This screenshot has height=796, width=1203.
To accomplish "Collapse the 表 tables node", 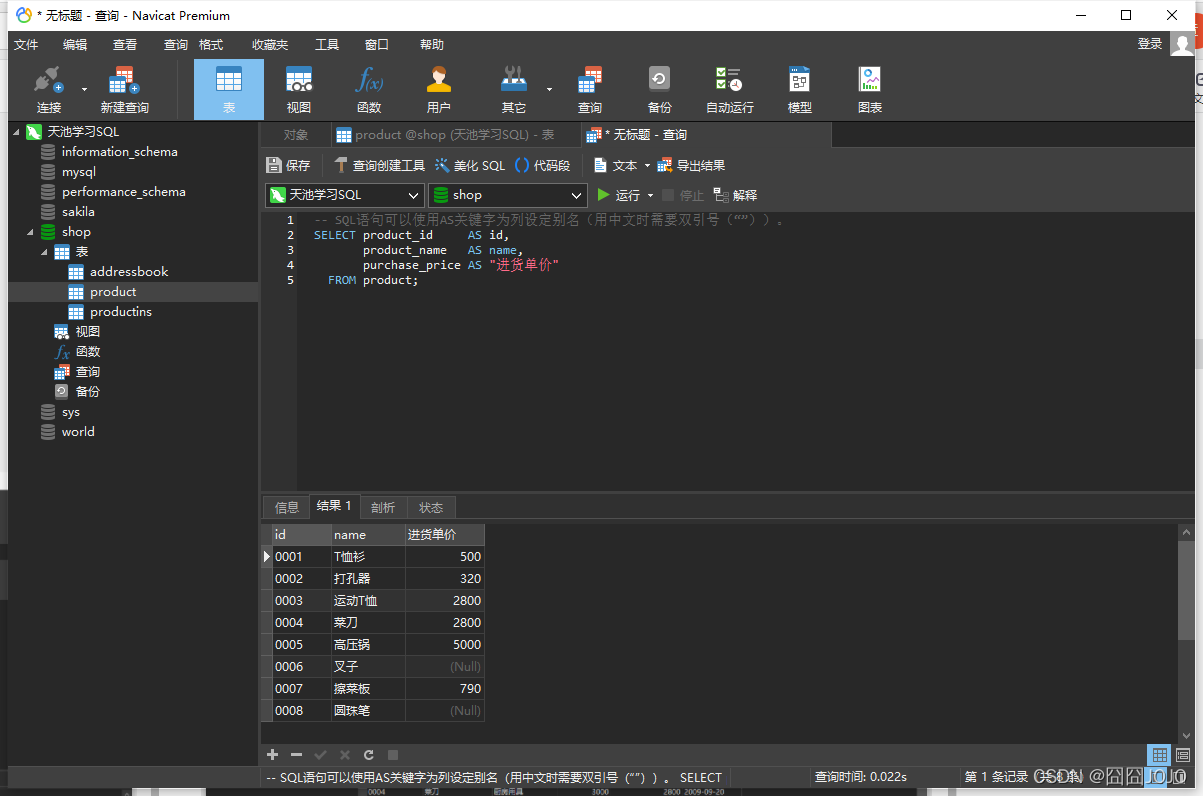I will (44, 252).
